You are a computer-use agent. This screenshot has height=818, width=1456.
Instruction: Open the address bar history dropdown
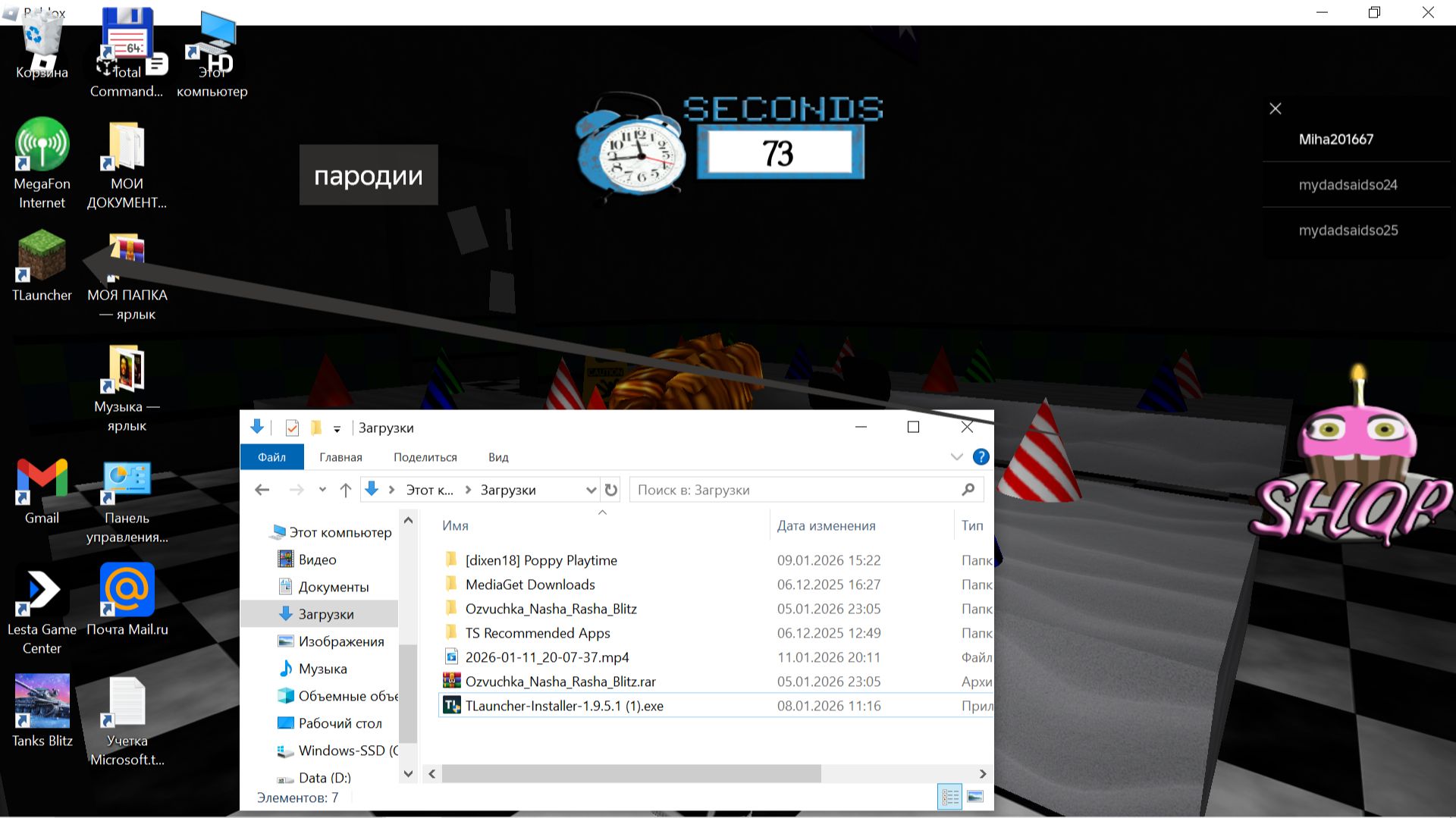(x=591, y=490)
